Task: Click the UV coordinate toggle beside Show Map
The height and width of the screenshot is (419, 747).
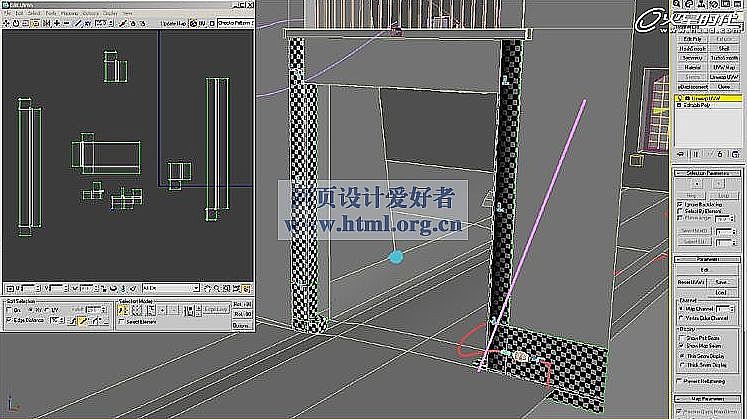Action: (202, 23)
